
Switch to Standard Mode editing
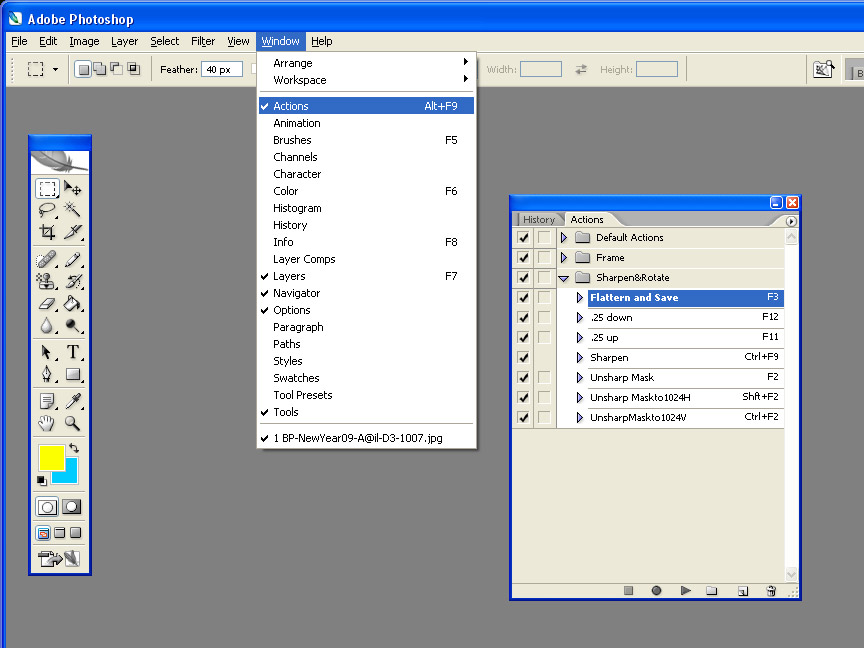click(x=47, y=507)
